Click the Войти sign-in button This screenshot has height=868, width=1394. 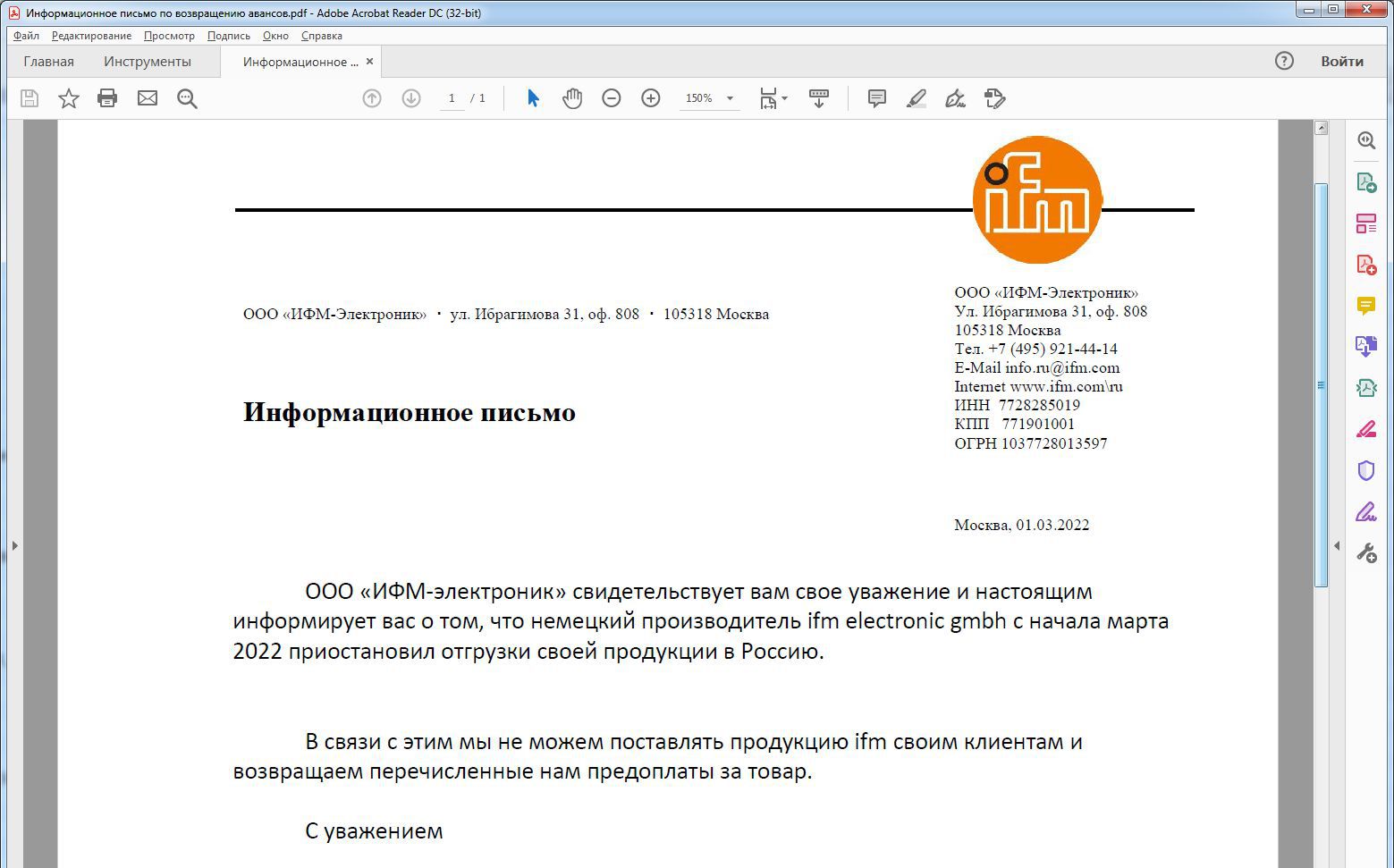coord(1342,61)
